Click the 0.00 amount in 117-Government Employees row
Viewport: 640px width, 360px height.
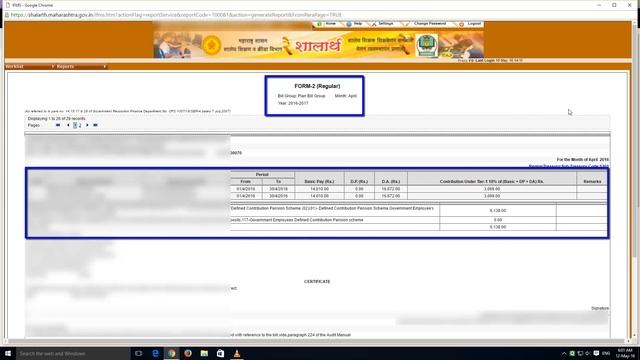point(498,220)
